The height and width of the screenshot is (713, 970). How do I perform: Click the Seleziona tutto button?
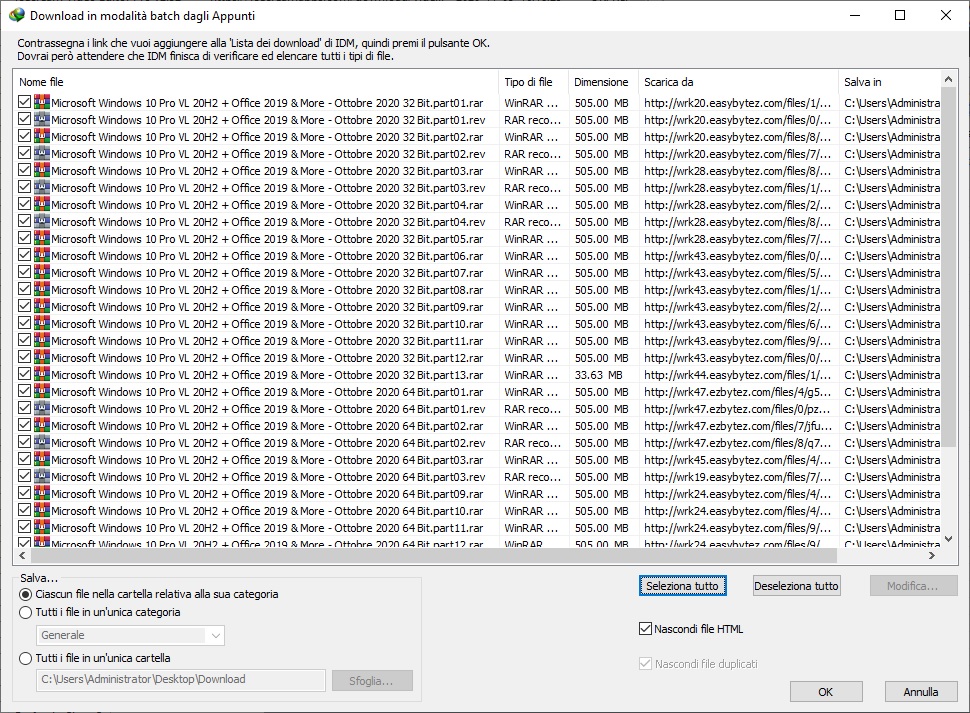pos(682,586)
